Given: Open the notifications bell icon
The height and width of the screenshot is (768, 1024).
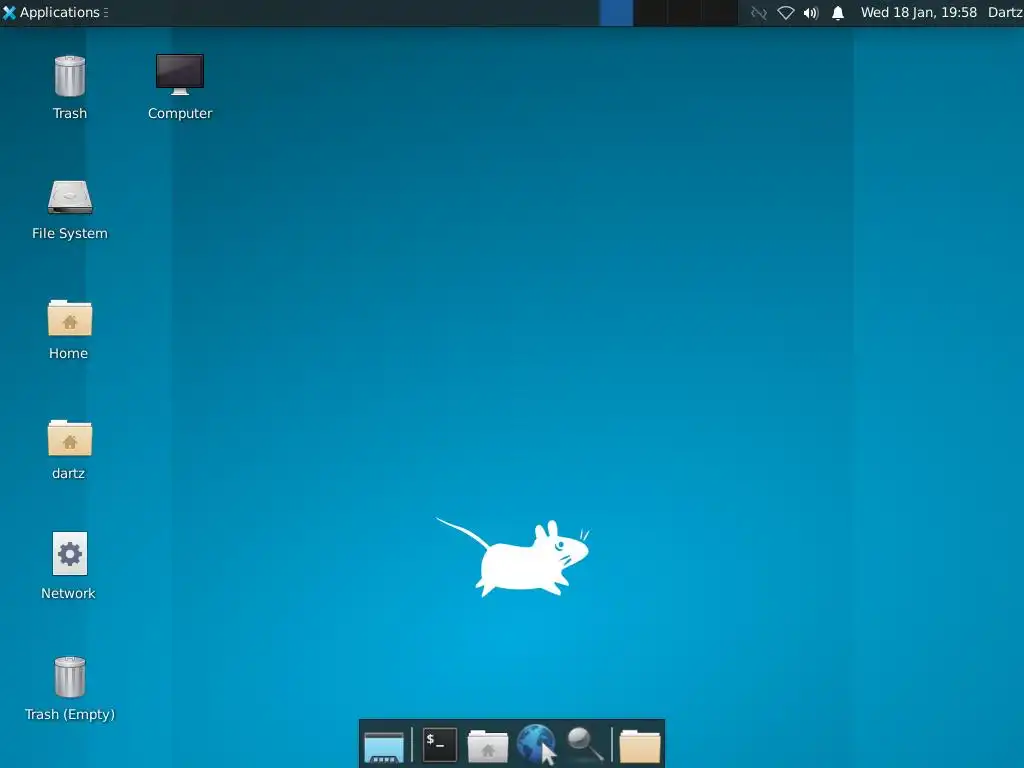Looking at the screenshot, I should tap(838, 13).
